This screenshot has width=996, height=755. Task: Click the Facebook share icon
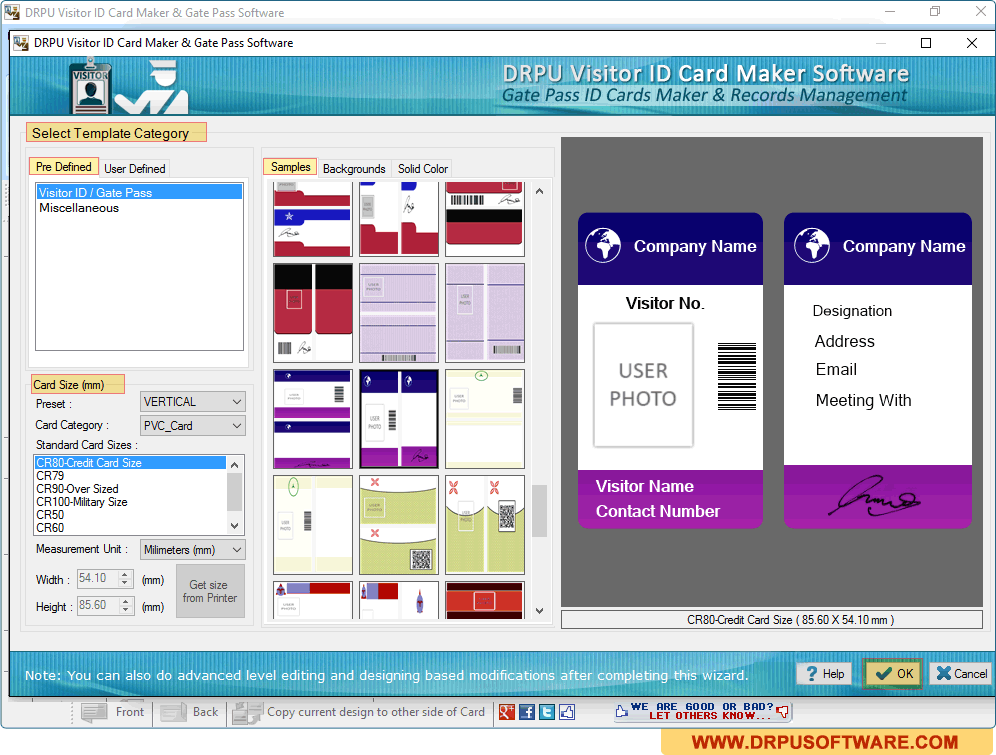click(527, 712)
